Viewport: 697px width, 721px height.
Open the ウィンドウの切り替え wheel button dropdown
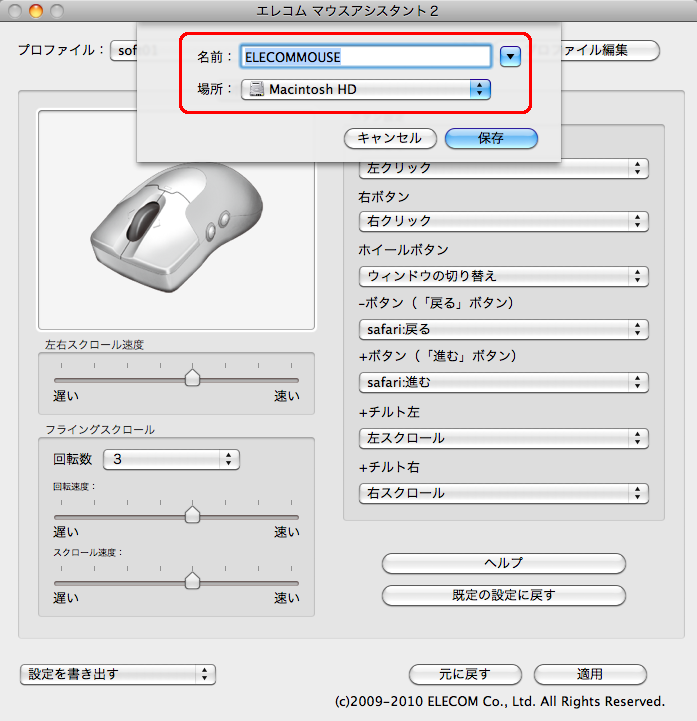point(503,276)
